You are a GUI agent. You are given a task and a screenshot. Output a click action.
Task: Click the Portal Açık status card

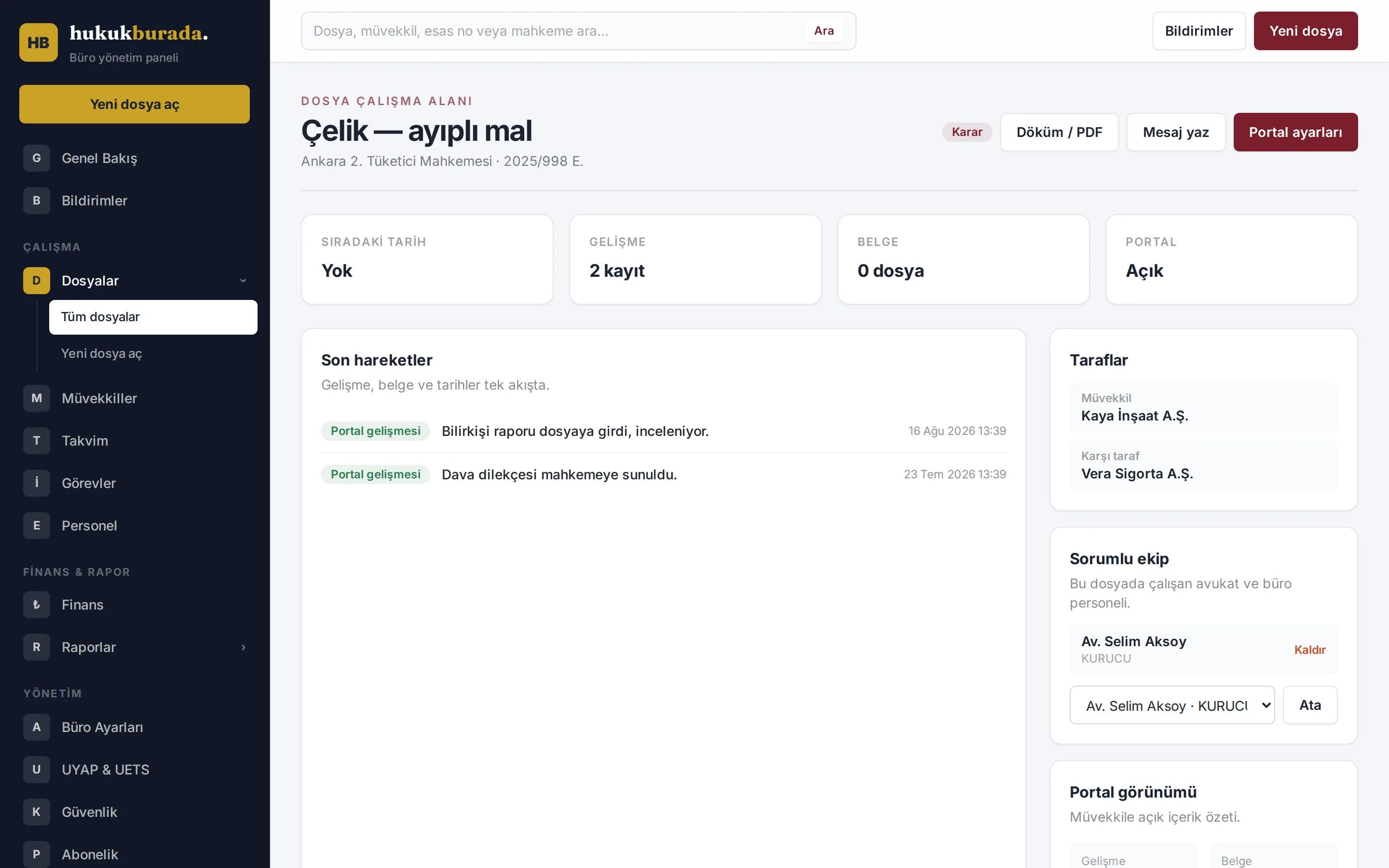1231,259
